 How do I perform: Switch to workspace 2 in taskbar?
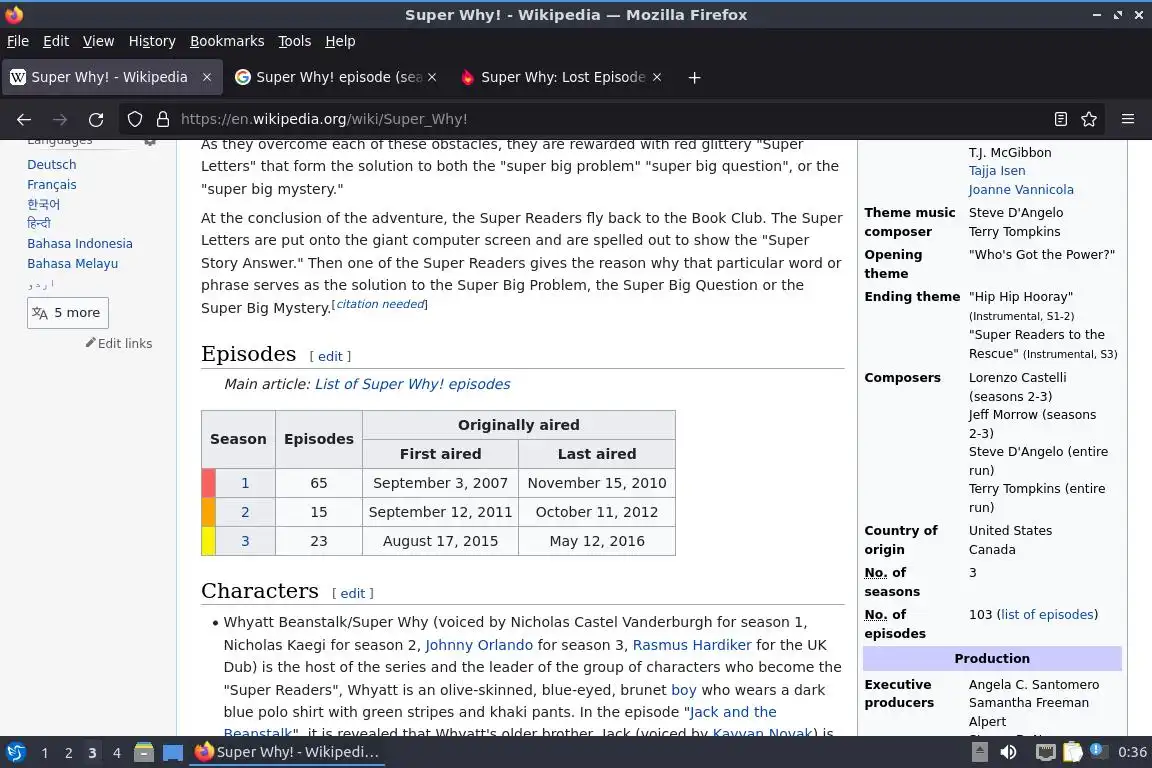pyautogui.click(x=69, y=753)
